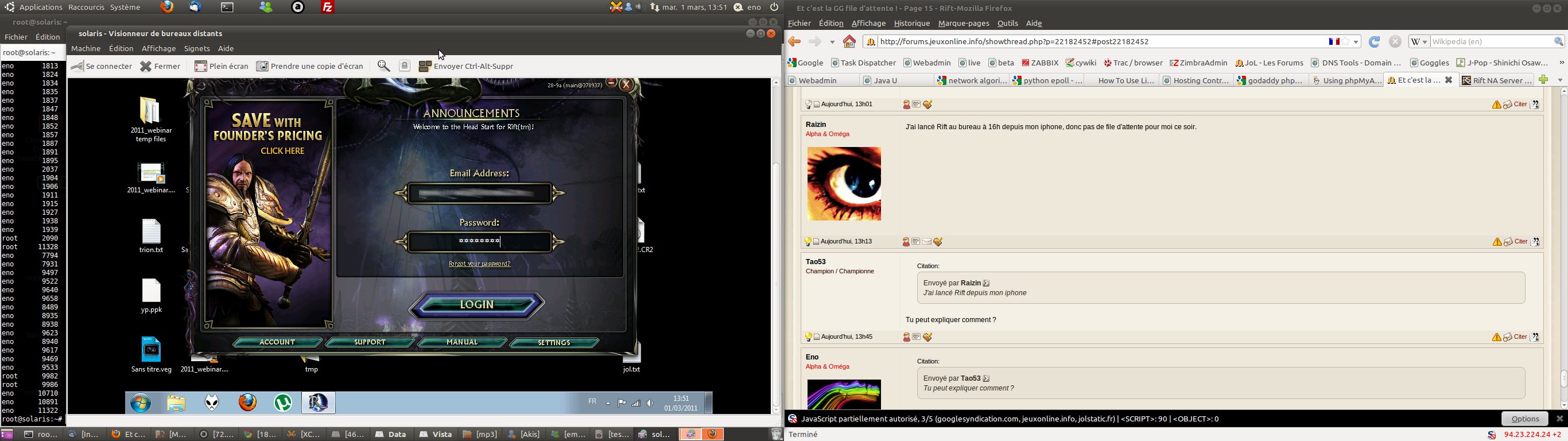
Task: Open the Machine menu in the remote desktop viewer
Action: pos(86,49)
